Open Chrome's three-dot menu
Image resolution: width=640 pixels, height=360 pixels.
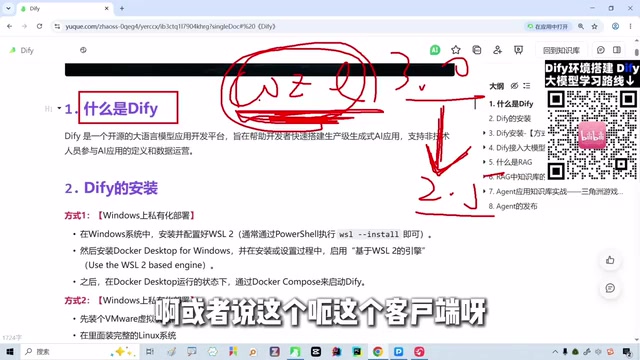click(x=631, y=26)
